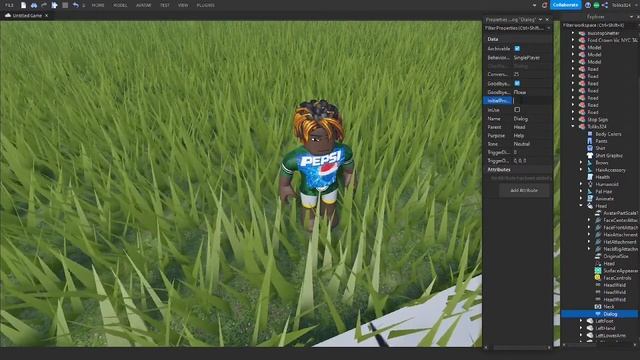The width and height of the screenshot is (640, 360).
Task: Click the BehaviorType value SinglePlayer
Action: [x=527, y=58]
